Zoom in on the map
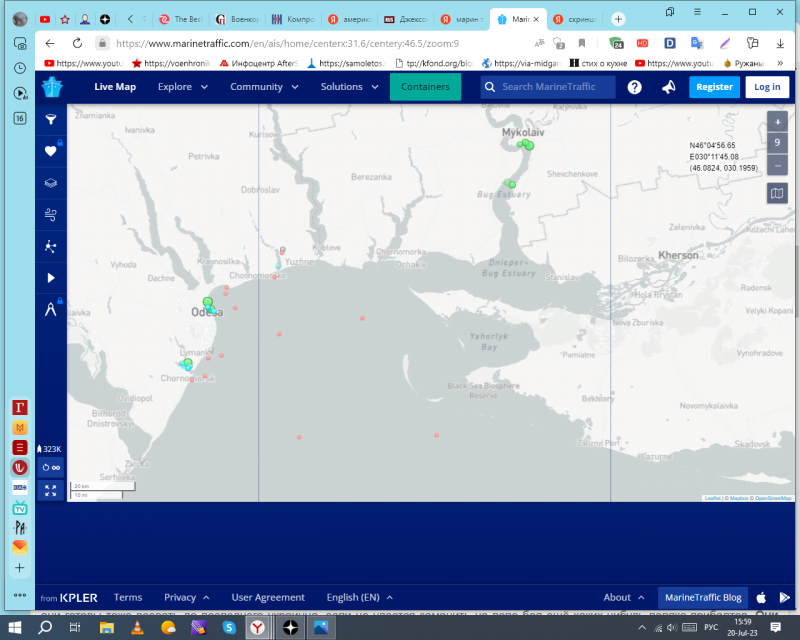Viewport: 800px width, 640px height. (777, 121)
